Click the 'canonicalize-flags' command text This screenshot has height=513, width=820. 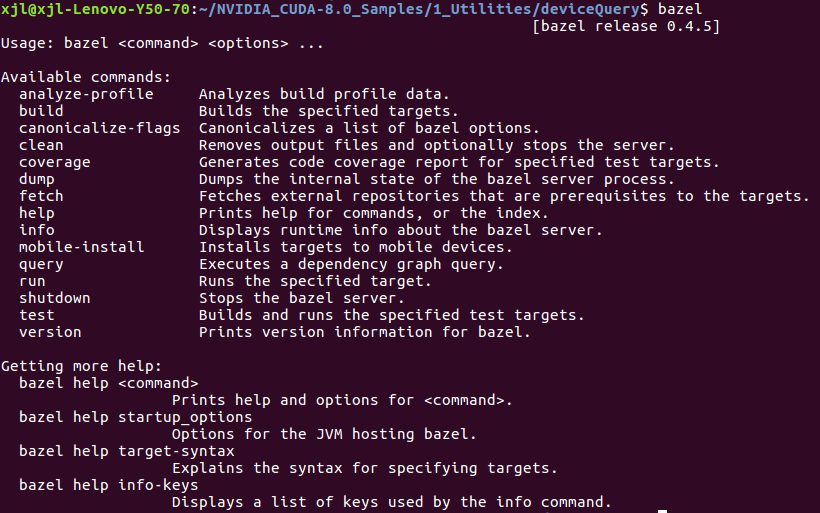click(99, 128)
